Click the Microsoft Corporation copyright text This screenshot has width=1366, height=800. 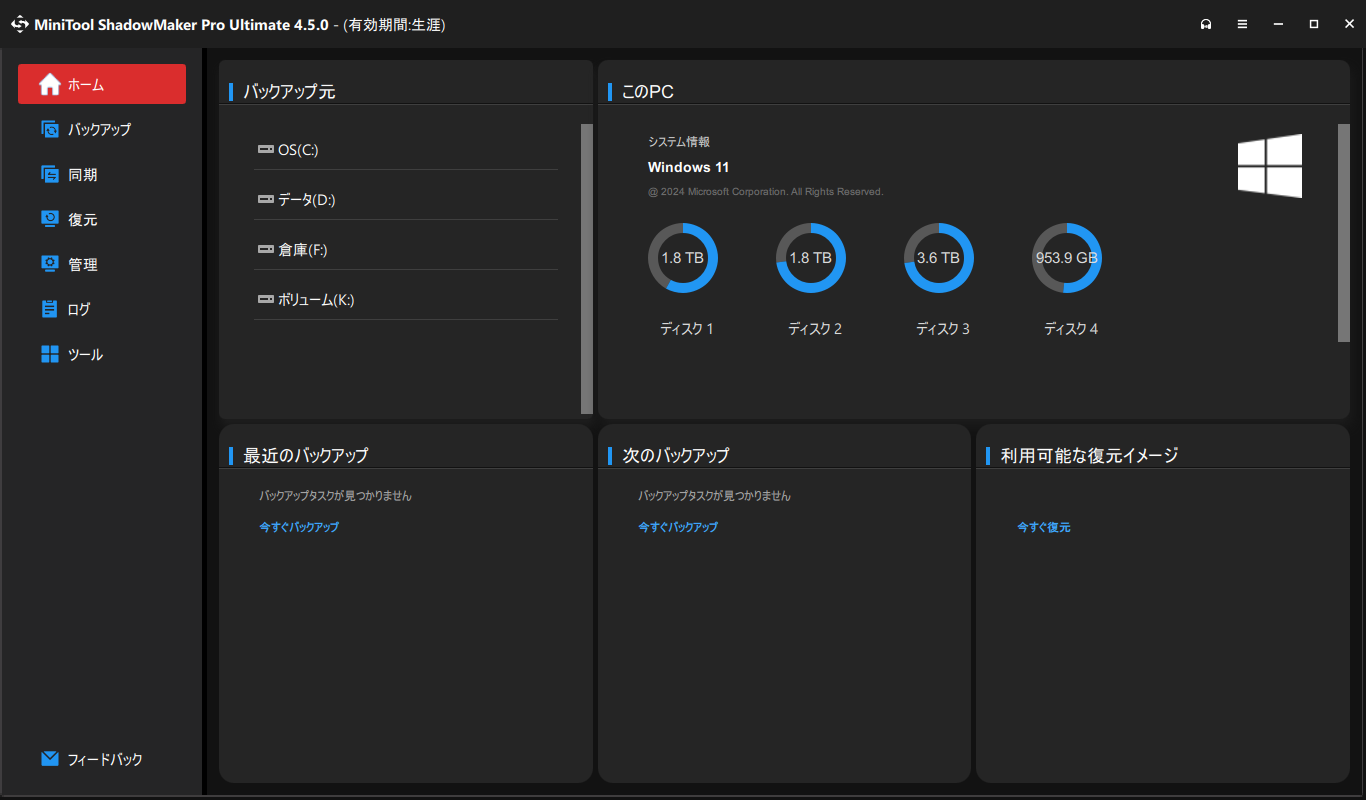click(766, 191)
